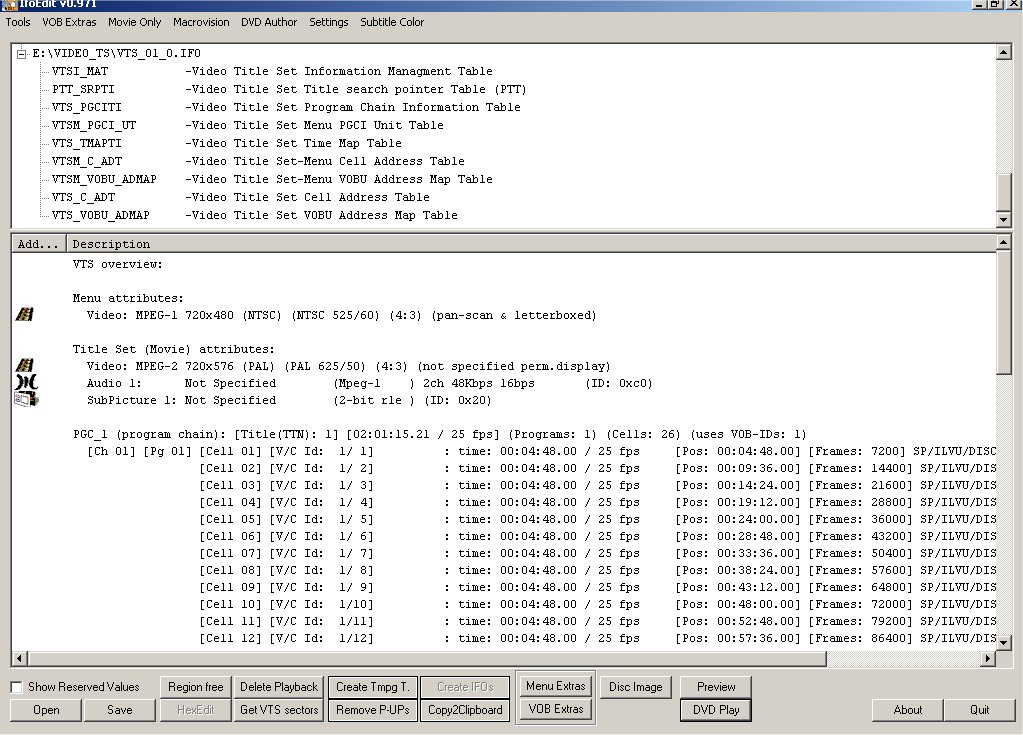Click the description panel scroll down arrow

pos(1003,642)
